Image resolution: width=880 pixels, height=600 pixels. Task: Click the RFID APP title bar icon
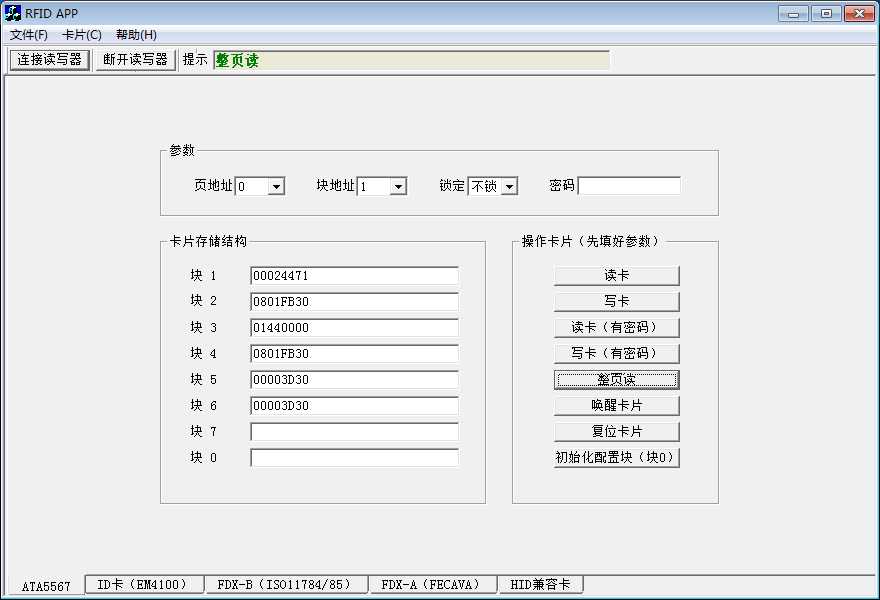pyautogui.click(x=12, y=13)
